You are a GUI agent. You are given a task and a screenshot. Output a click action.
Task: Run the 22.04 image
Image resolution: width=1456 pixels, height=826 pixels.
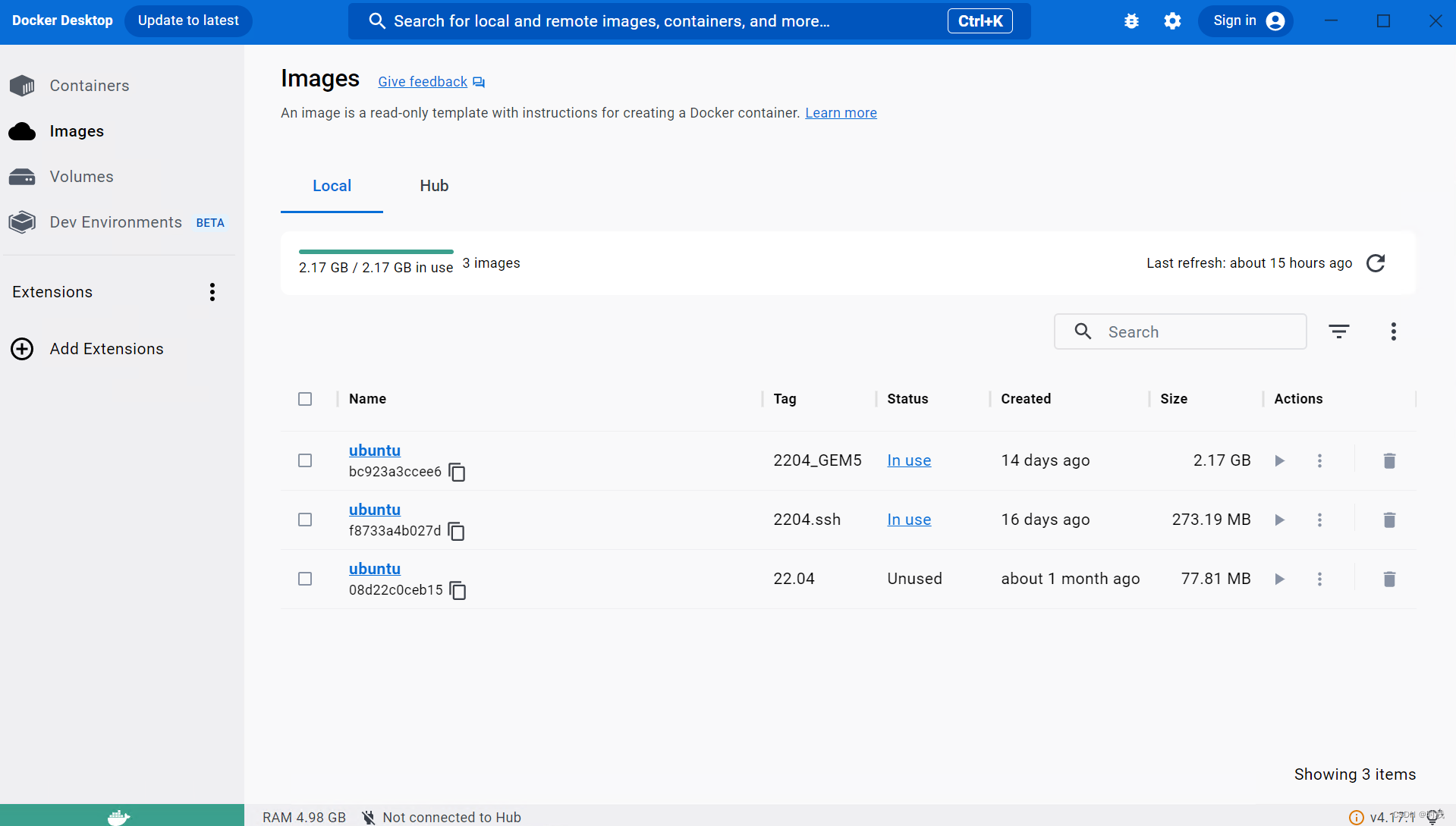pos(1280,579)
